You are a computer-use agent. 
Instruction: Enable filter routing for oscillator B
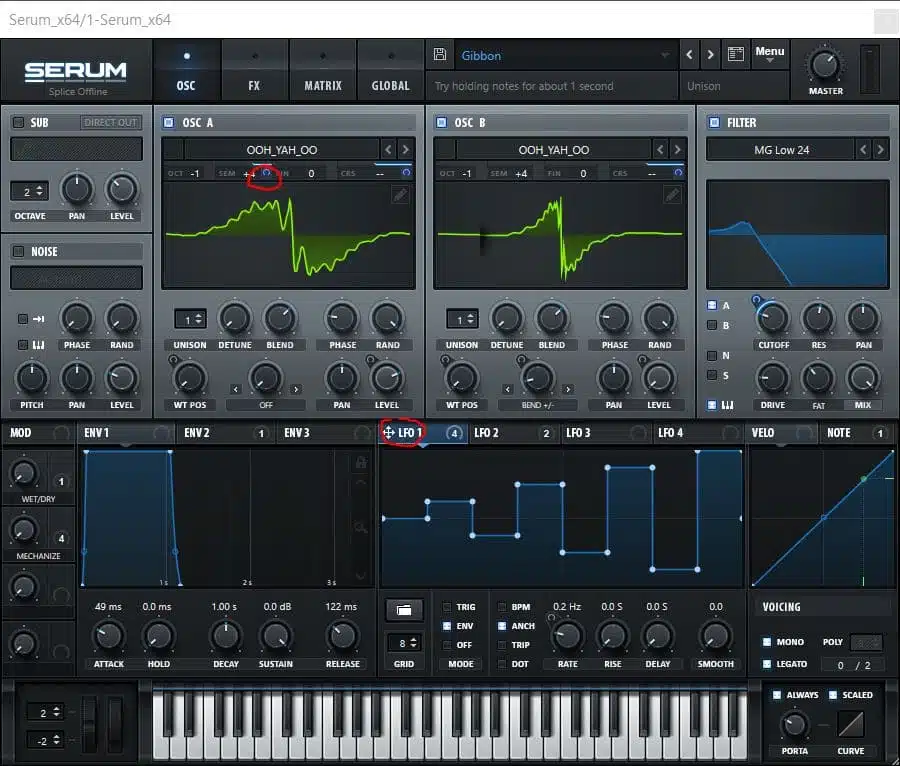click(x=712, y=325)
